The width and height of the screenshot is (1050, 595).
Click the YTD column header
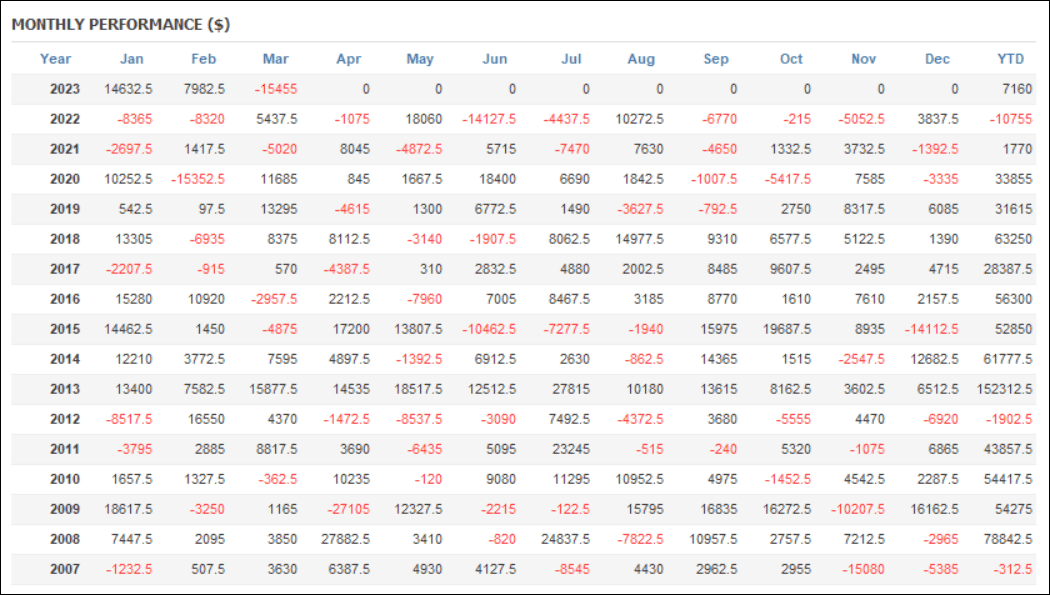click(1010, 59)
